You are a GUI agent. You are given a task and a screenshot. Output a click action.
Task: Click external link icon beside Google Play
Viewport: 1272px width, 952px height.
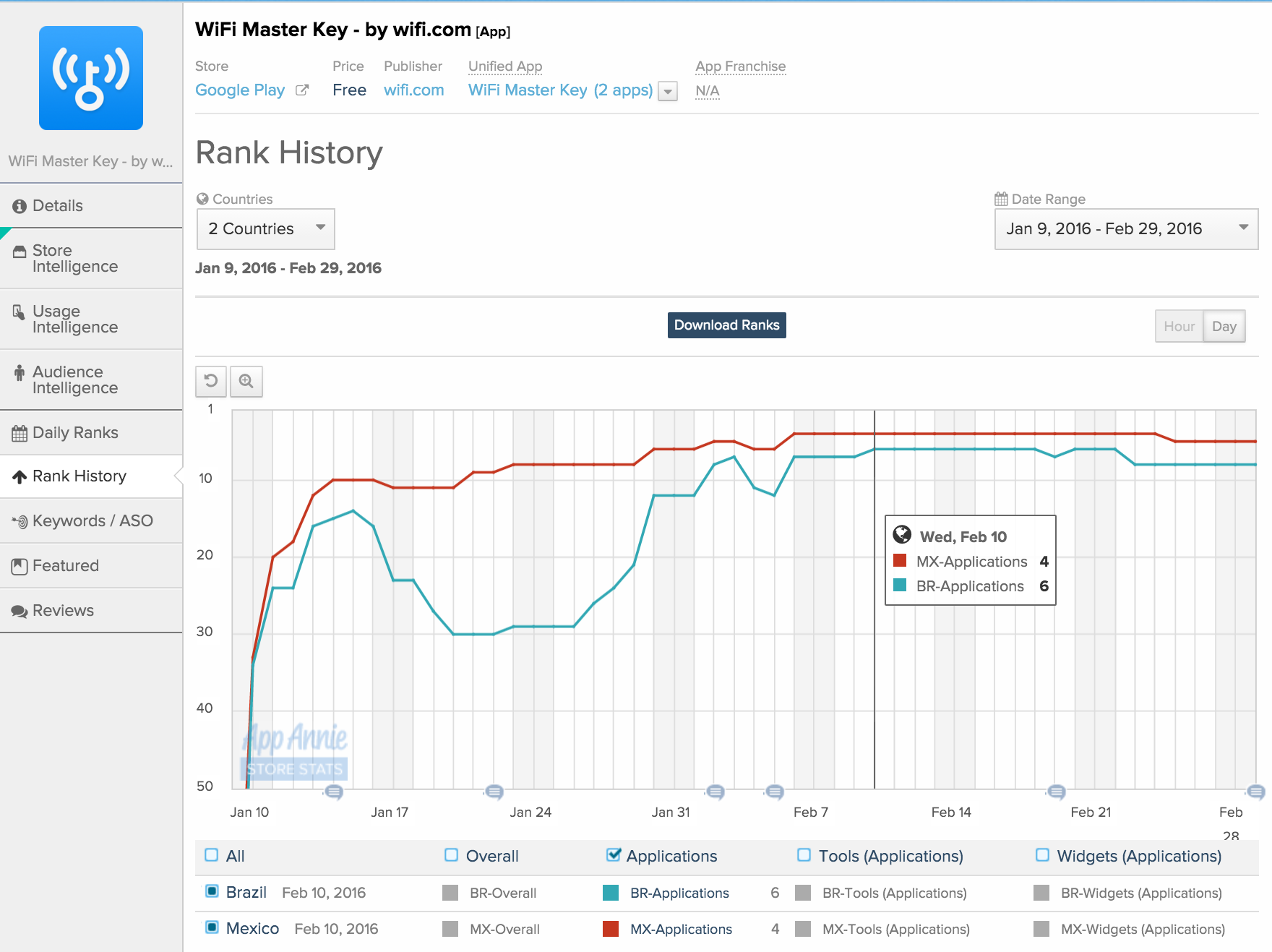[303, 90]
